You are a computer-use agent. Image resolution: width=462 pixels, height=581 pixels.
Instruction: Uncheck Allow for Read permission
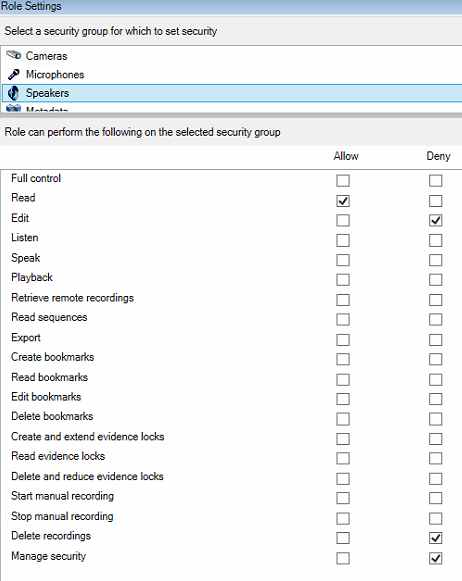click(x=343, y=201)
